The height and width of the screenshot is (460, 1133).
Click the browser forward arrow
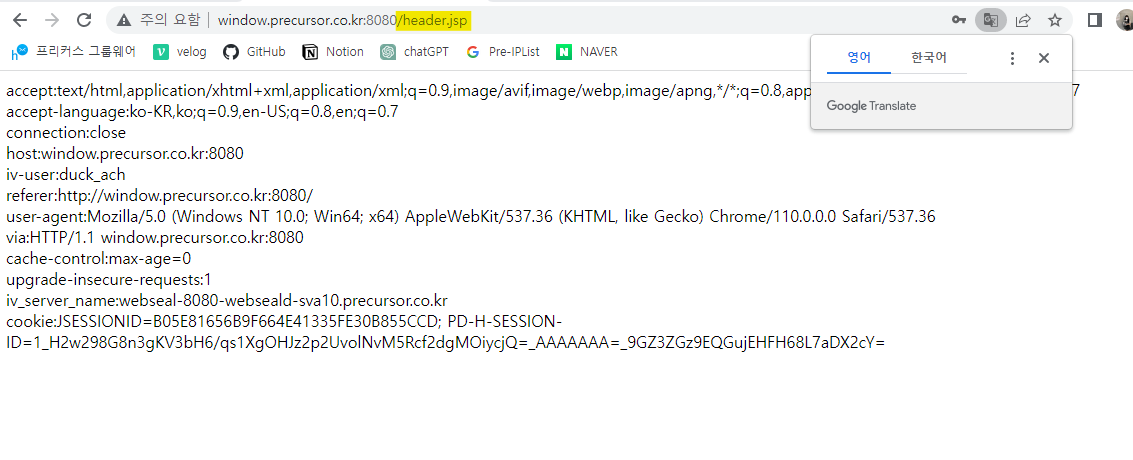52,20
